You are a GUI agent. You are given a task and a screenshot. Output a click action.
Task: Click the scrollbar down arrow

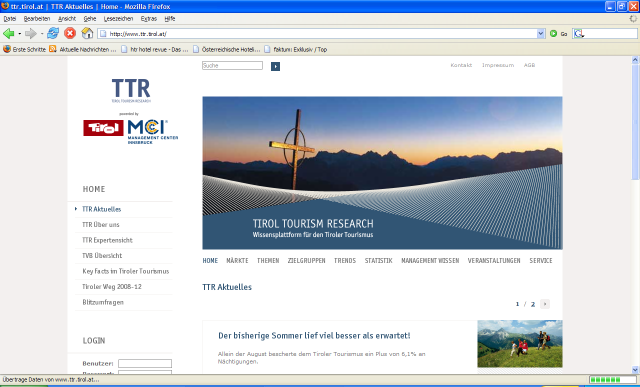(635, 370)
